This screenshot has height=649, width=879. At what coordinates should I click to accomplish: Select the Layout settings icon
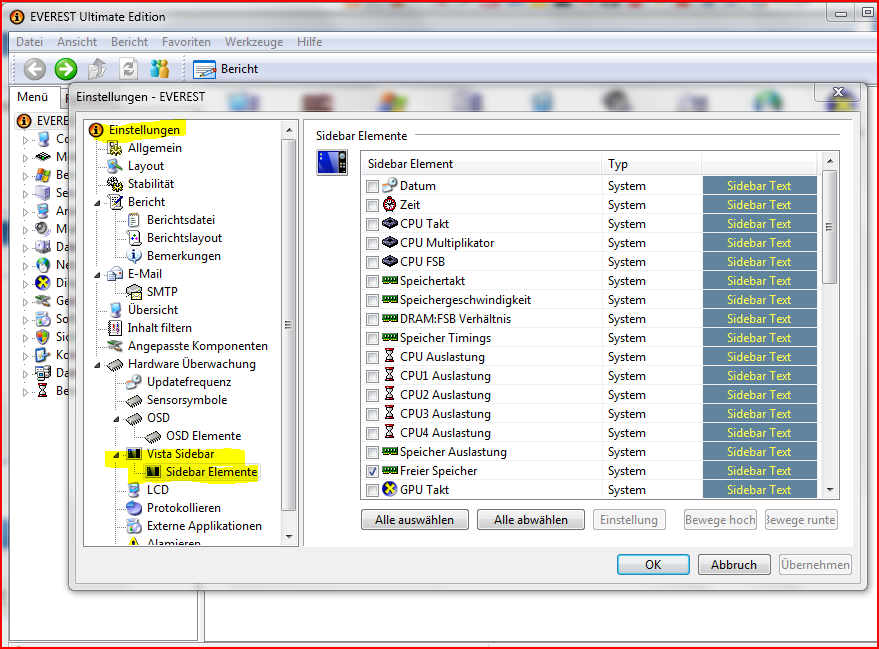[x=115, y=166]
